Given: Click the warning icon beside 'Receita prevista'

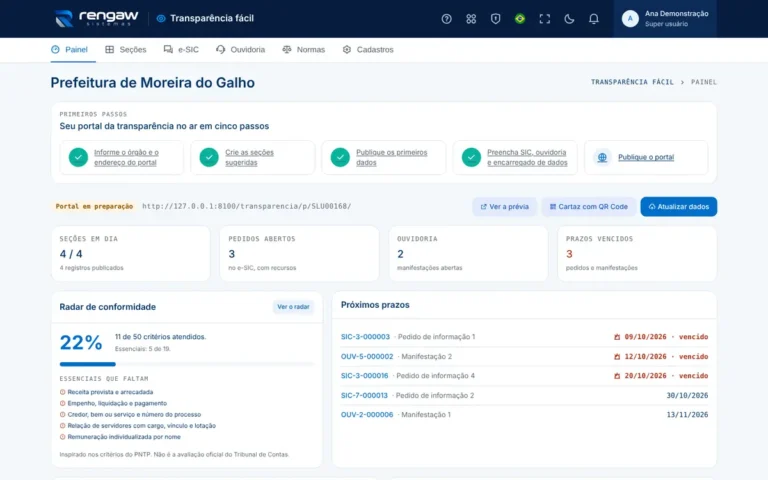Looking at the screenshot, I should point(63,392).
